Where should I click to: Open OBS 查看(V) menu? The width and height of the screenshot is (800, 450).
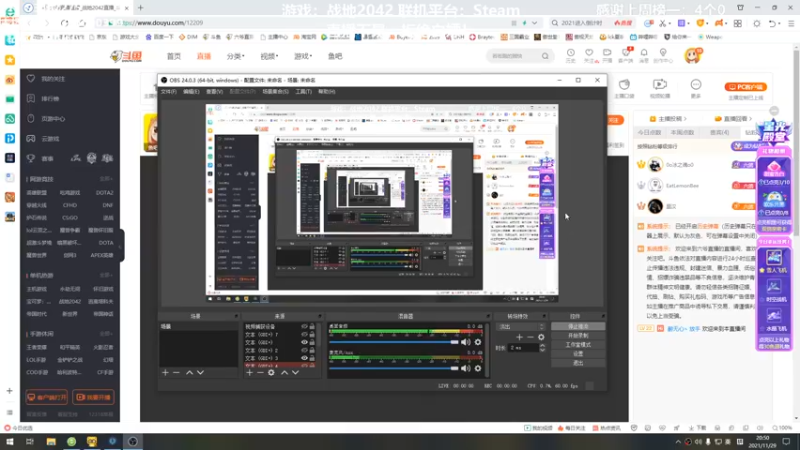tap(214, 92)
